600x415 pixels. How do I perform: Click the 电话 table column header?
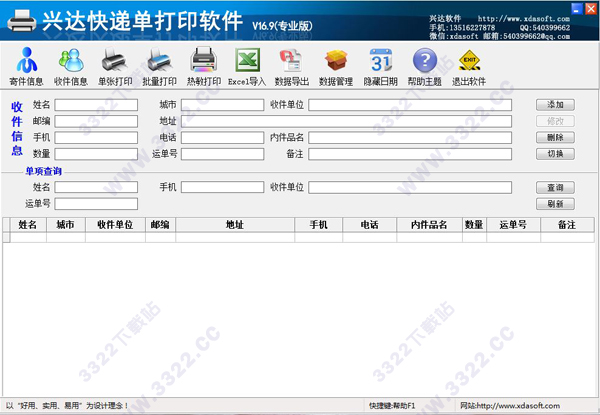(370, 225)
